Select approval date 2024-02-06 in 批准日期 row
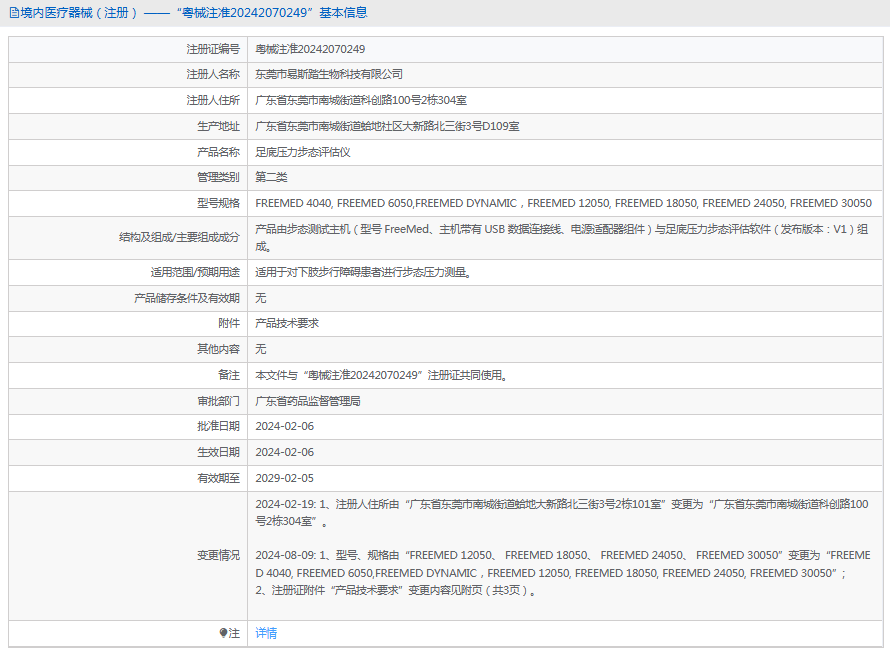The height and width of the screenshot is (651, 890). [284, 426]
